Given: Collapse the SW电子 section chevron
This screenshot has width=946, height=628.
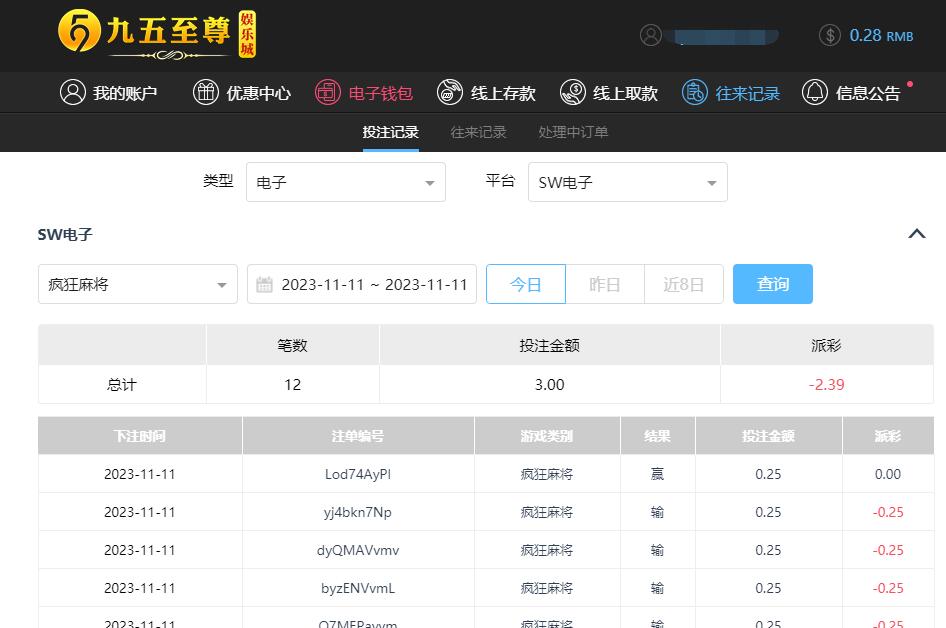Looking at the screenshot, I should 917,234.
